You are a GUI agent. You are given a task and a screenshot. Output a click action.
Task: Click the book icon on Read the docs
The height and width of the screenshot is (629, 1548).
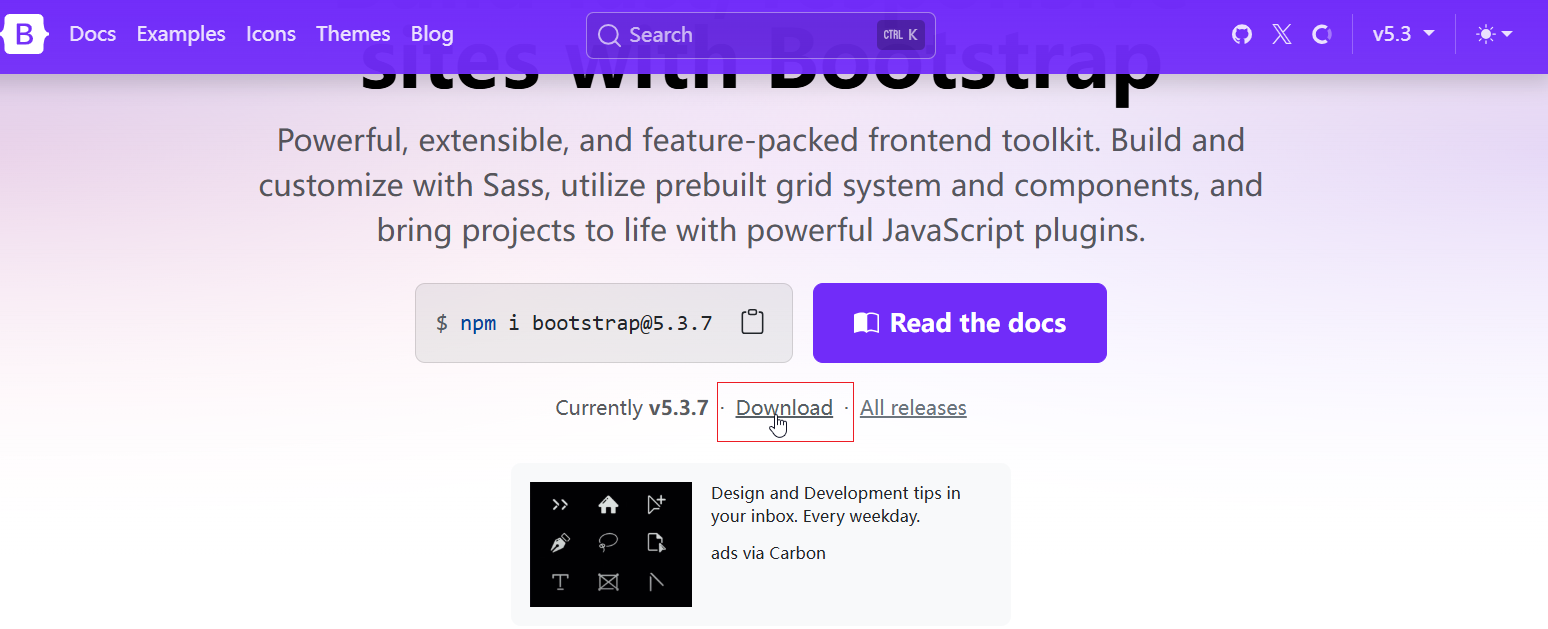[x=866, y=323]
